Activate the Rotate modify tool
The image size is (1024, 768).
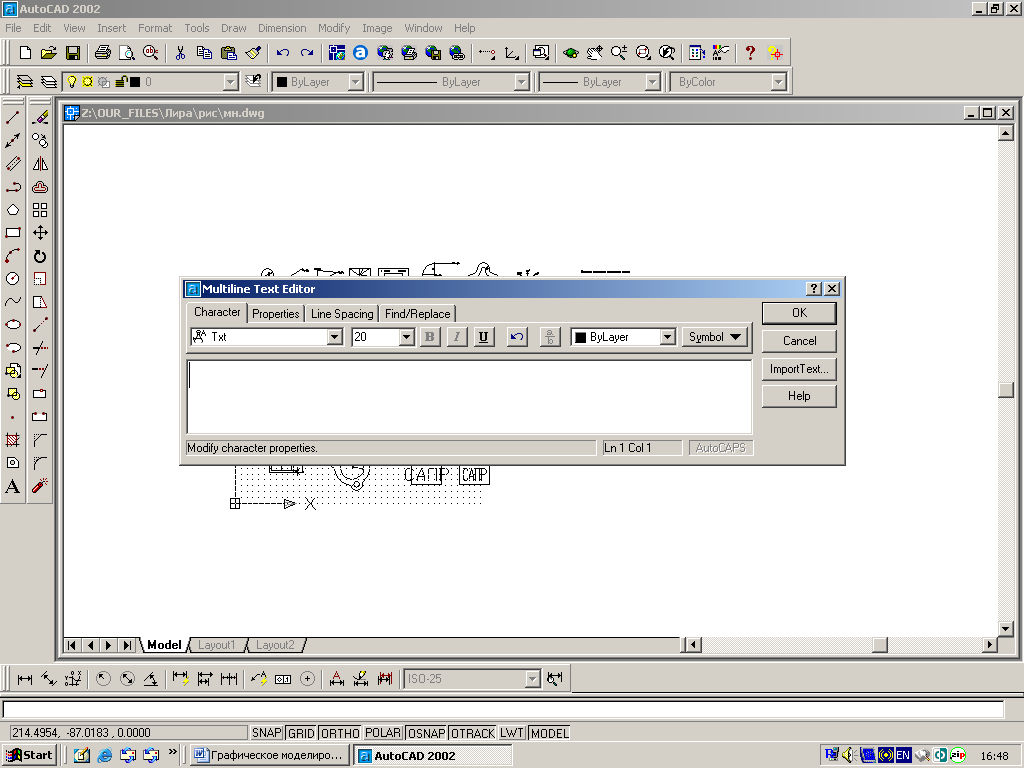pos(40,256)
